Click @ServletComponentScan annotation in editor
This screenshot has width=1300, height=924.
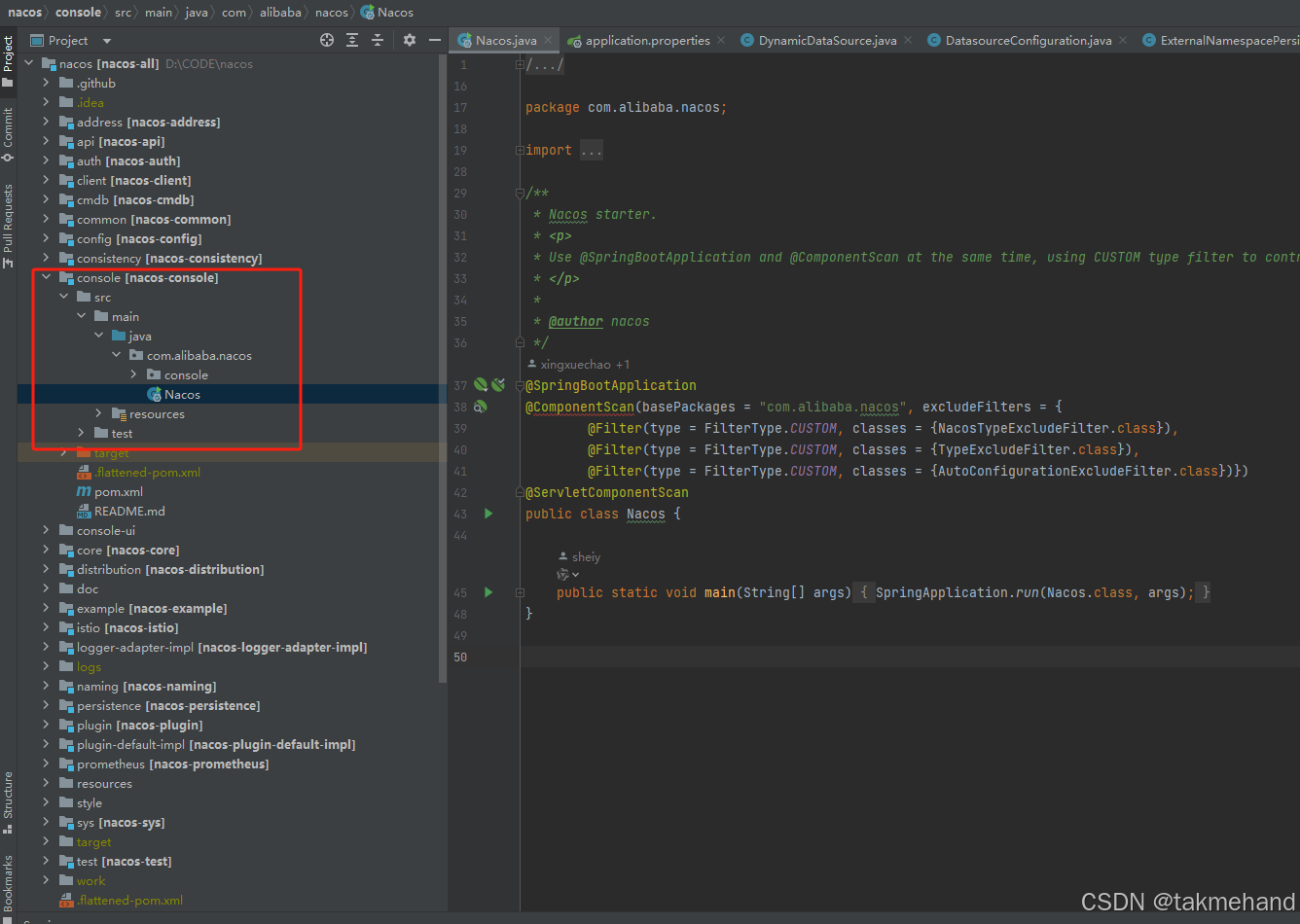(607, 492)
